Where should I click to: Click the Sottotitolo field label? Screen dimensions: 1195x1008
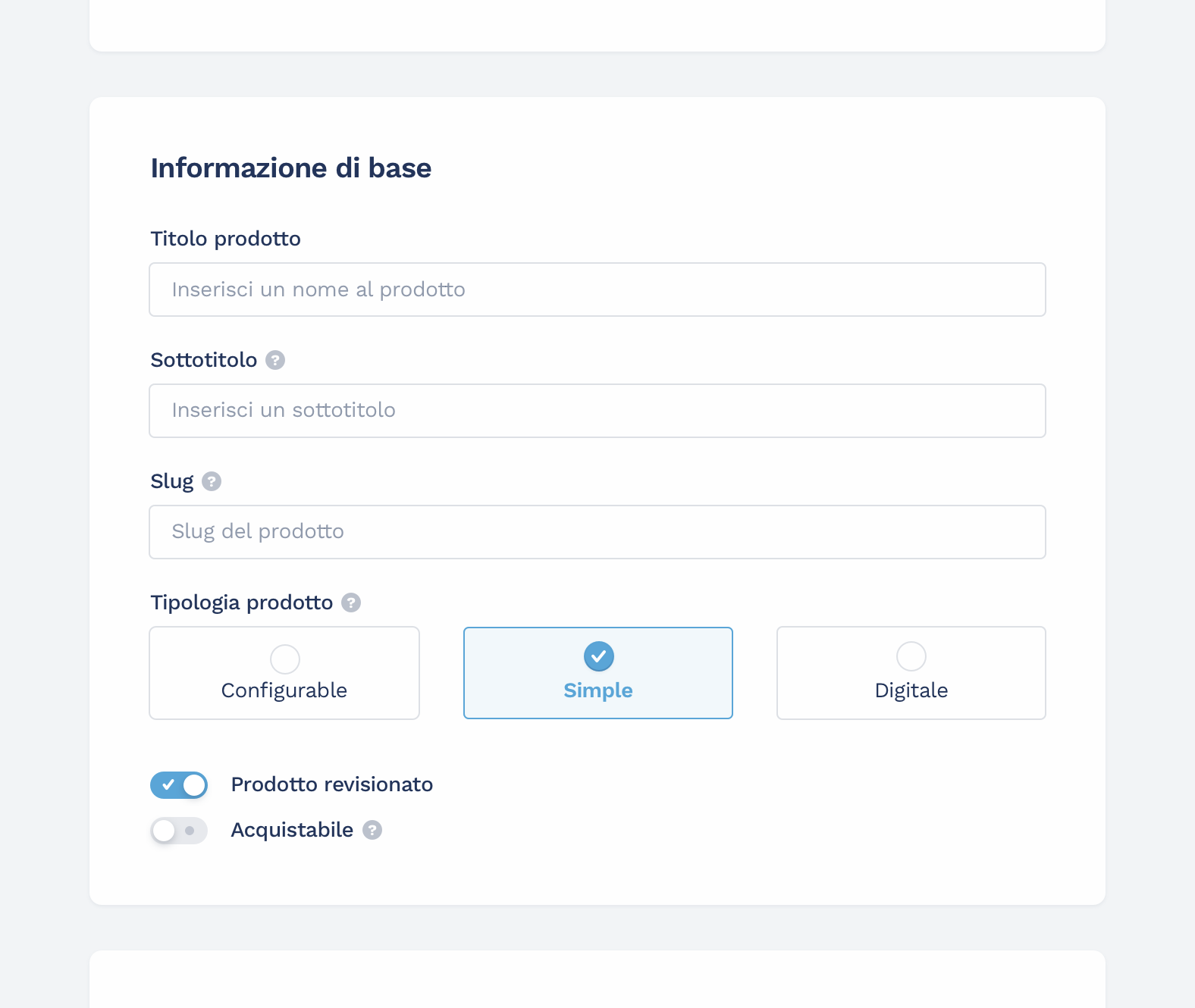click(x=204, y=360)
